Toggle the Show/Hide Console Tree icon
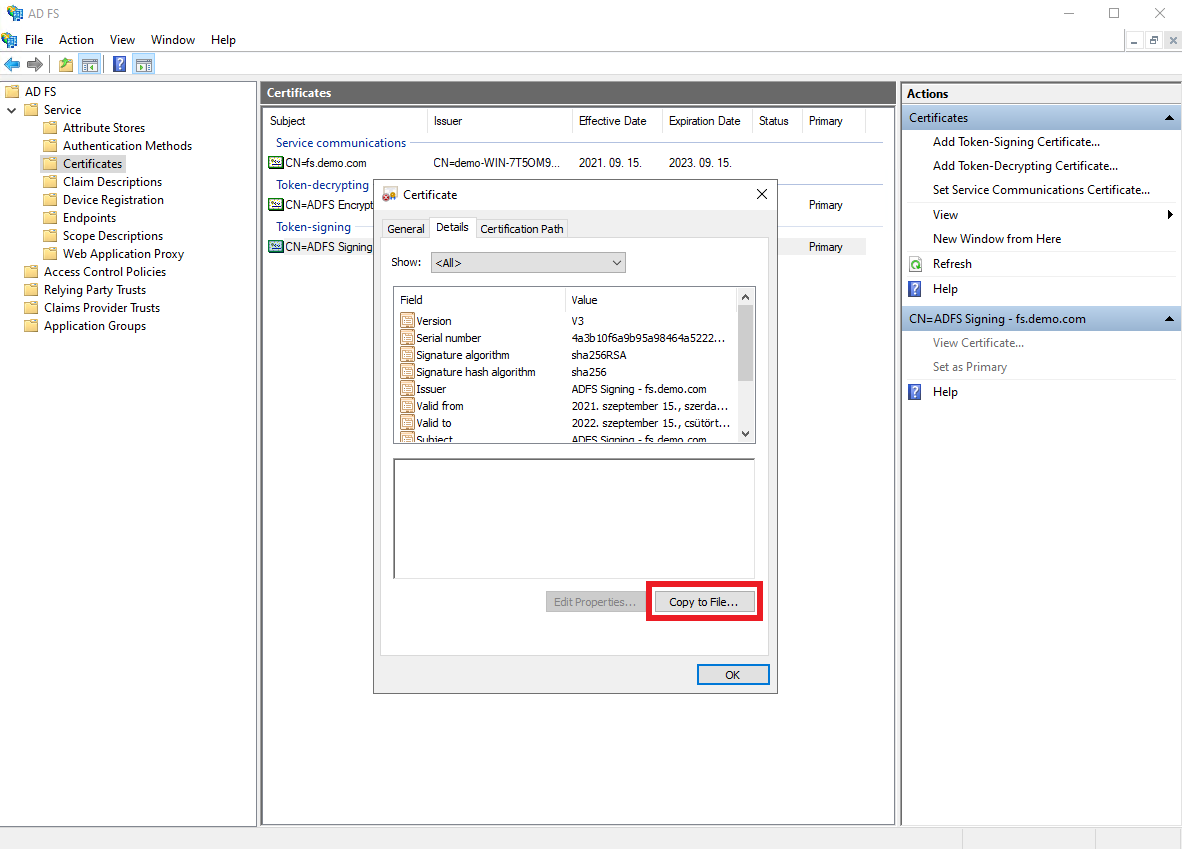Viewport: 1182px width, 849px height. coord(90,64)
